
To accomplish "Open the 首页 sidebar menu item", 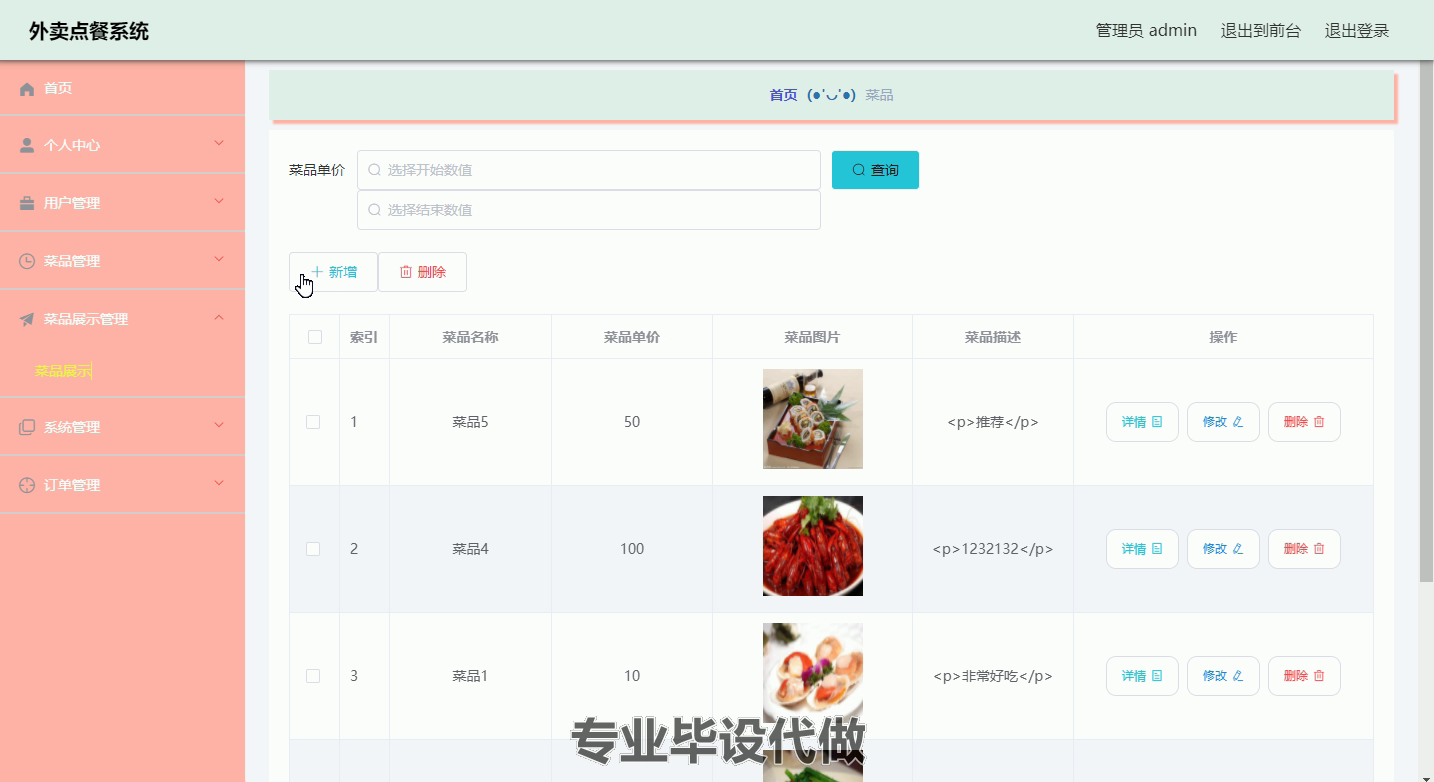I will [122, 89].
